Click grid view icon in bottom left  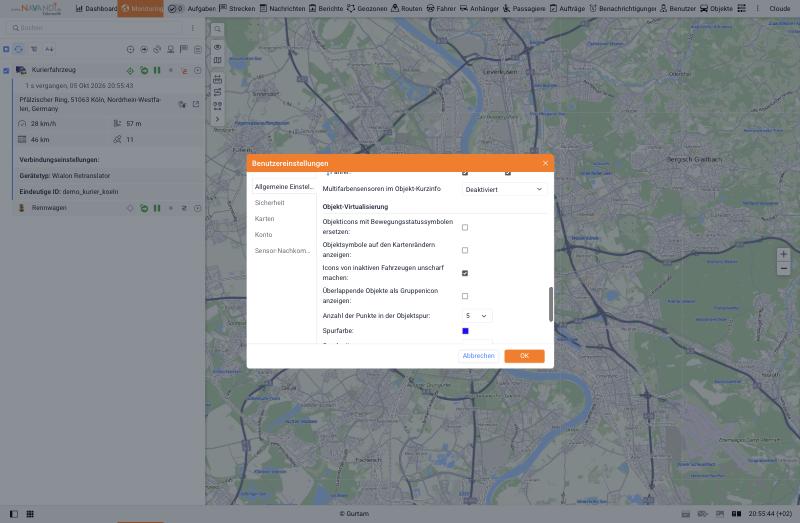(30, 514)
